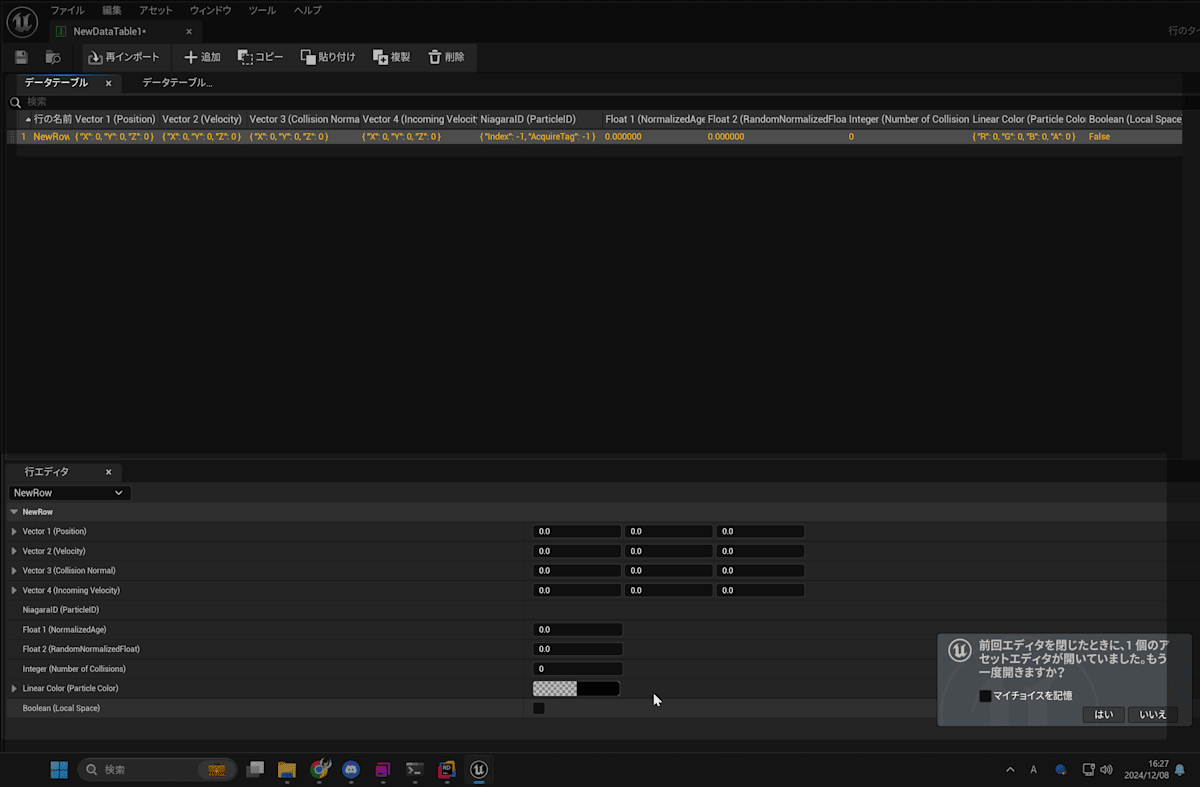Open Chrome from the taskbar
This screenshot has height=787, width=1200.
point(319,769)
